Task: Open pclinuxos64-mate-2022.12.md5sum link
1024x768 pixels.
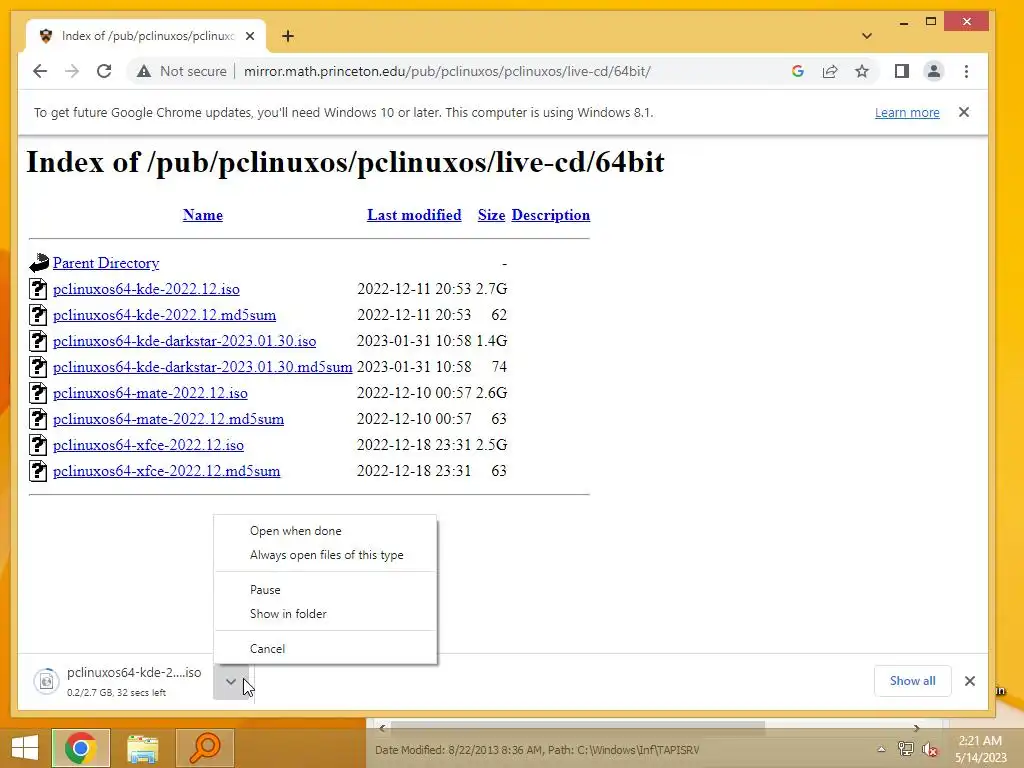Action: (x=168, y=419)
